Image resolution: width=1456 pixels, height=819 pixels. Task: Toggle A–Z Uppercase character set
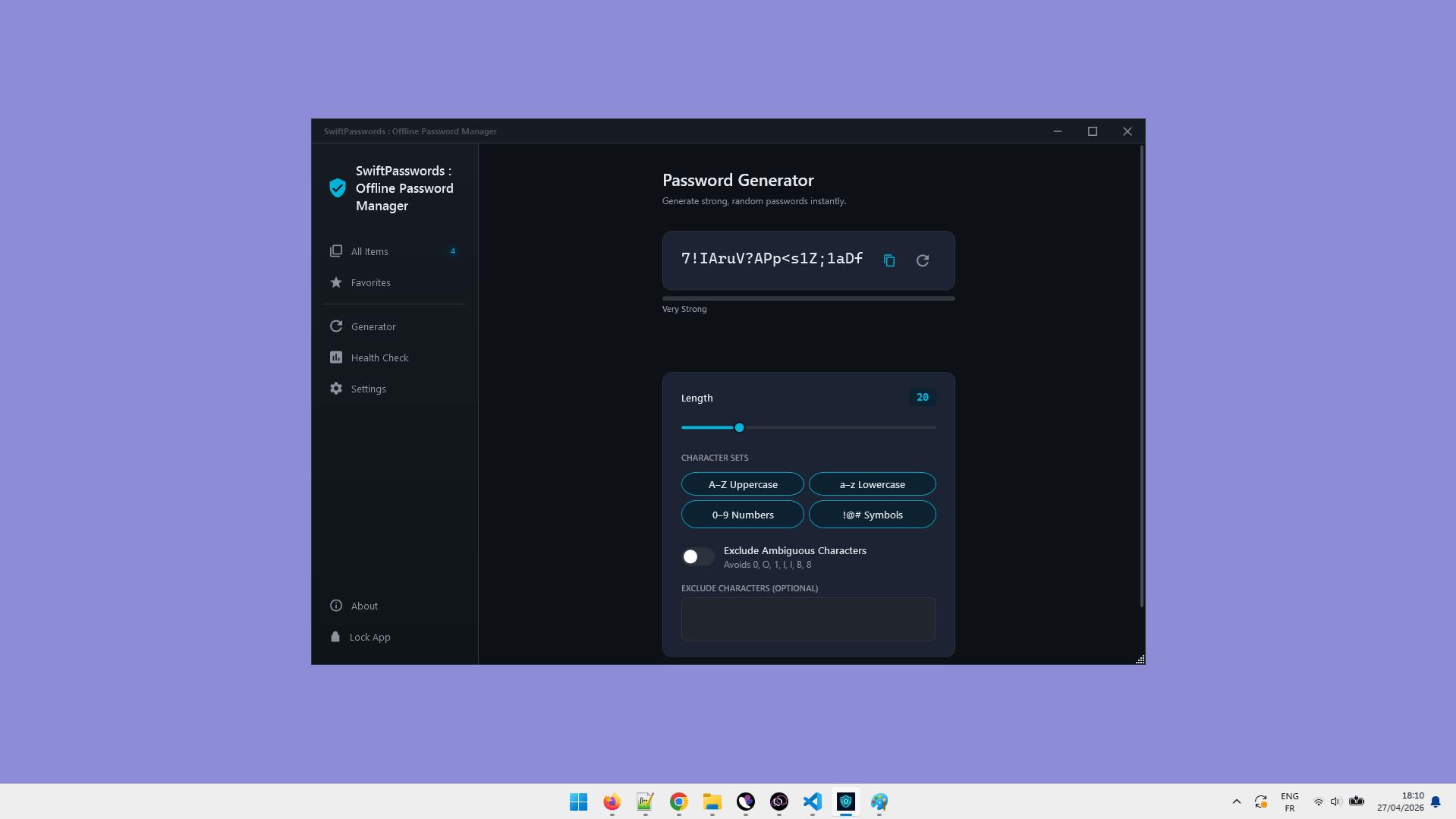pyautogui.click(x=743, y=484)
